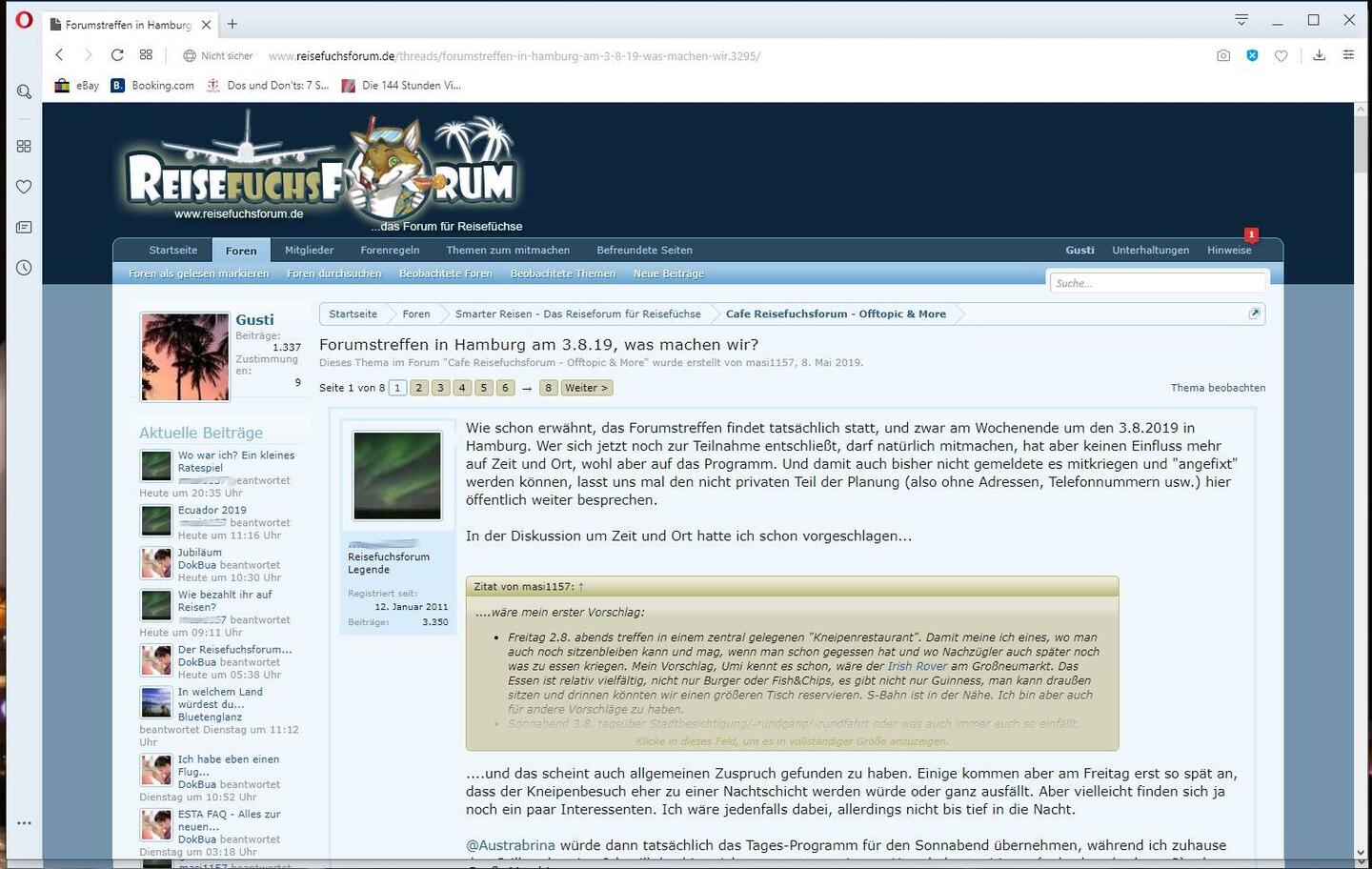Click Gusti's palm tree sunset avatar
The image size is (1372, 869).
(185, 356)
